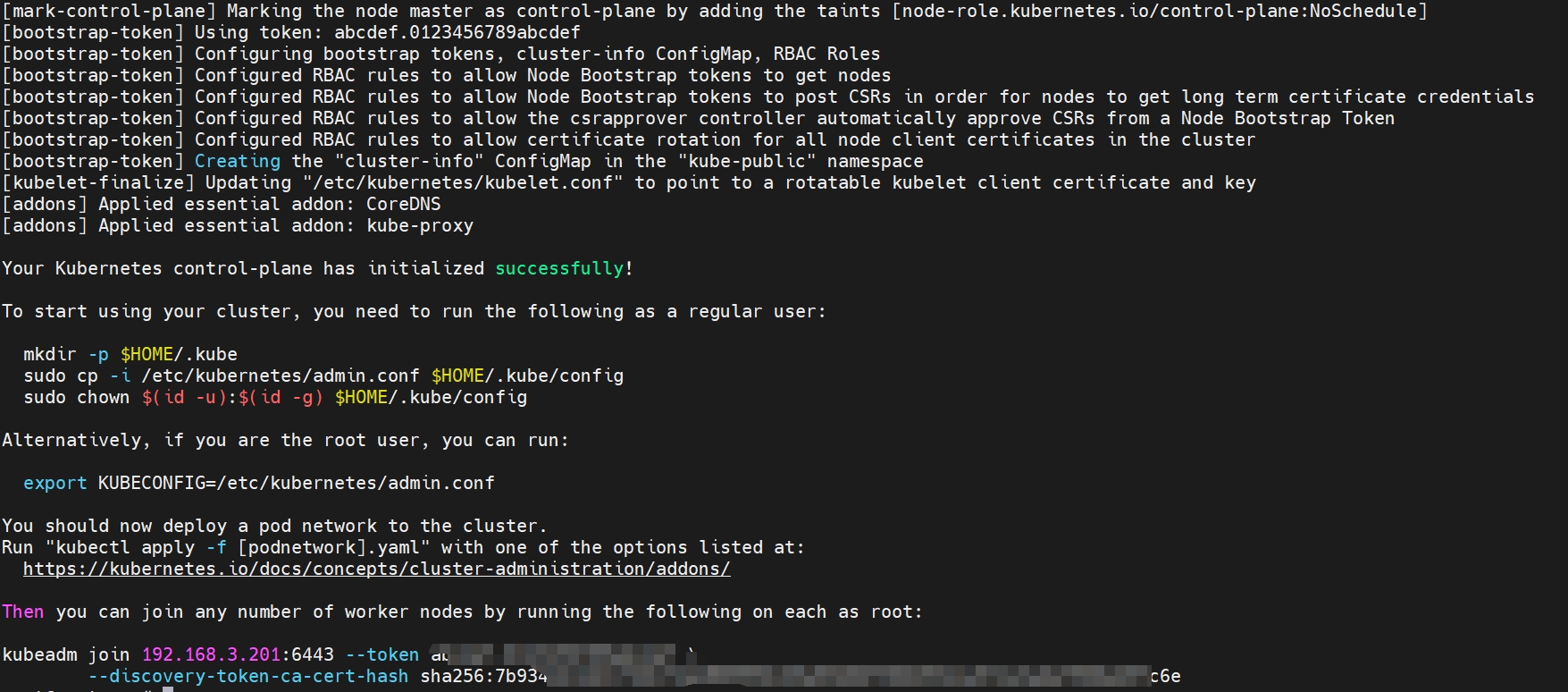Click the cyan "Creating" word
This screenshot has width=1568, height=692.
[238, 161]
